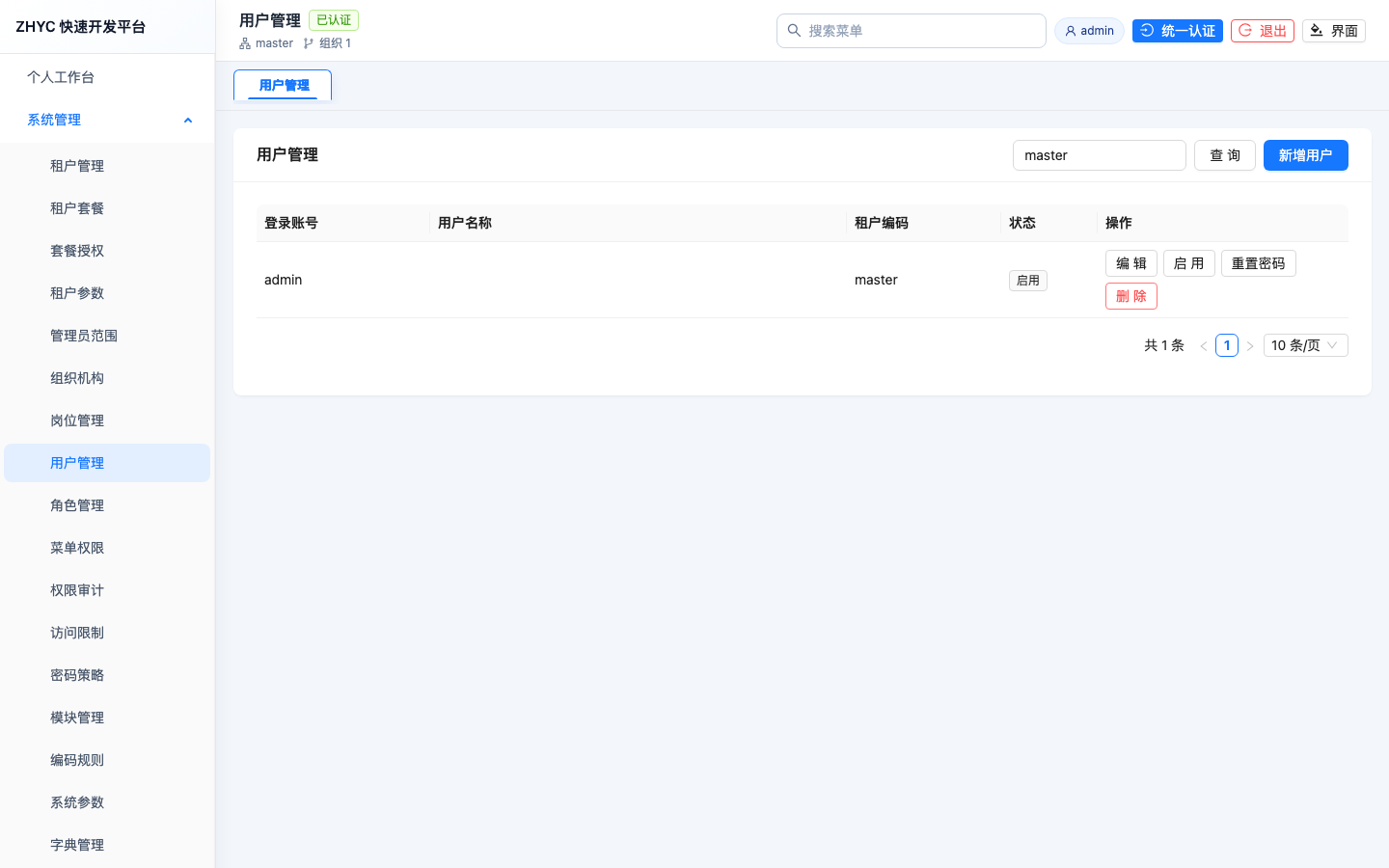This screenshot has height=868, width=1389.
Task: Open 管理员范围 in sidebar
Action: point(107,336)
